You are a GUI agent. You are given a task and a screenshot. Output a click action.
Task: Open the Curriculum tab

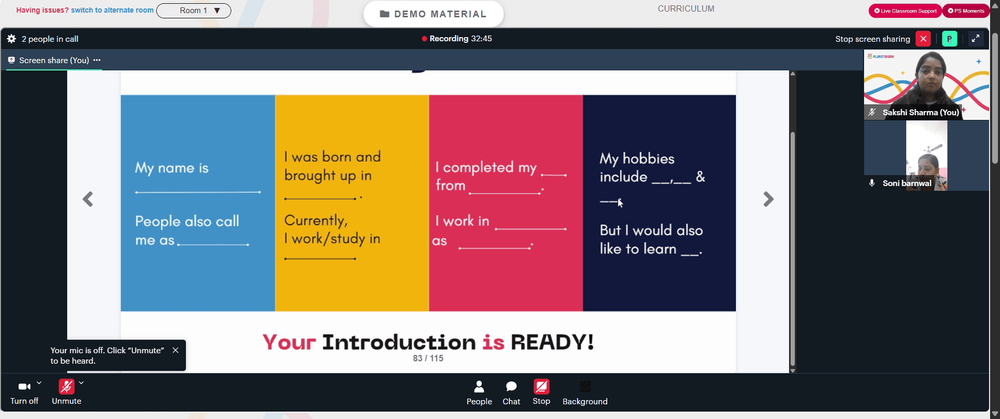tap(686, 9)
